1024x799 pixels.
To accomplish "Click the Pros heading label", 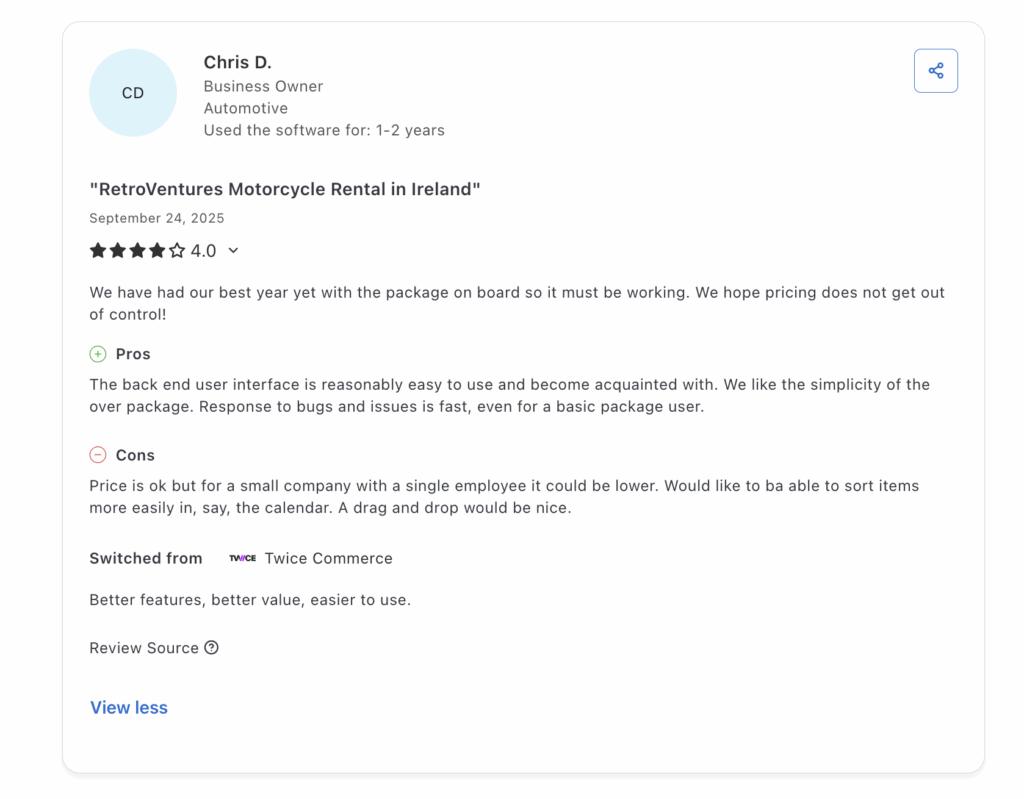I will [133, 354].
